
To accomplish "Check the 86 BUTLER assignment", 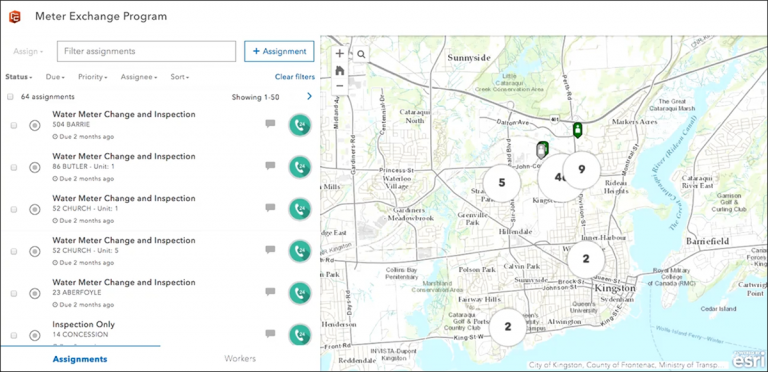I will tap(14, 167).
